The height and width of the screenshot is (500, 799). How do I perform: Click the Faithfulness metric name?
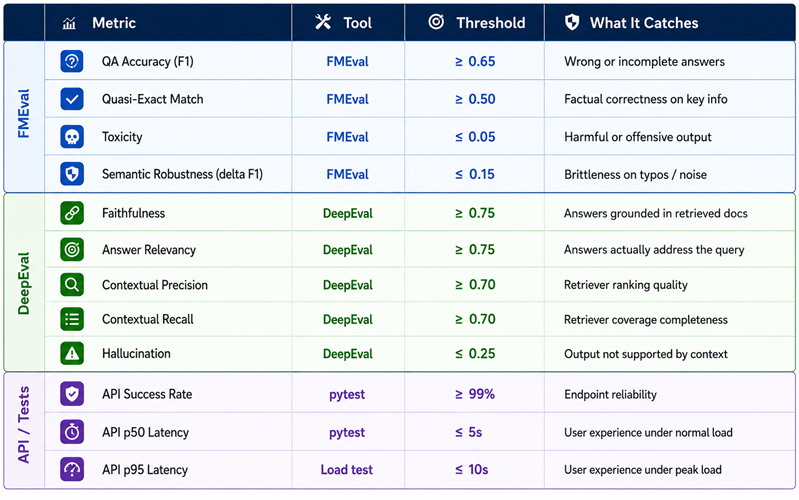[134, 213]
